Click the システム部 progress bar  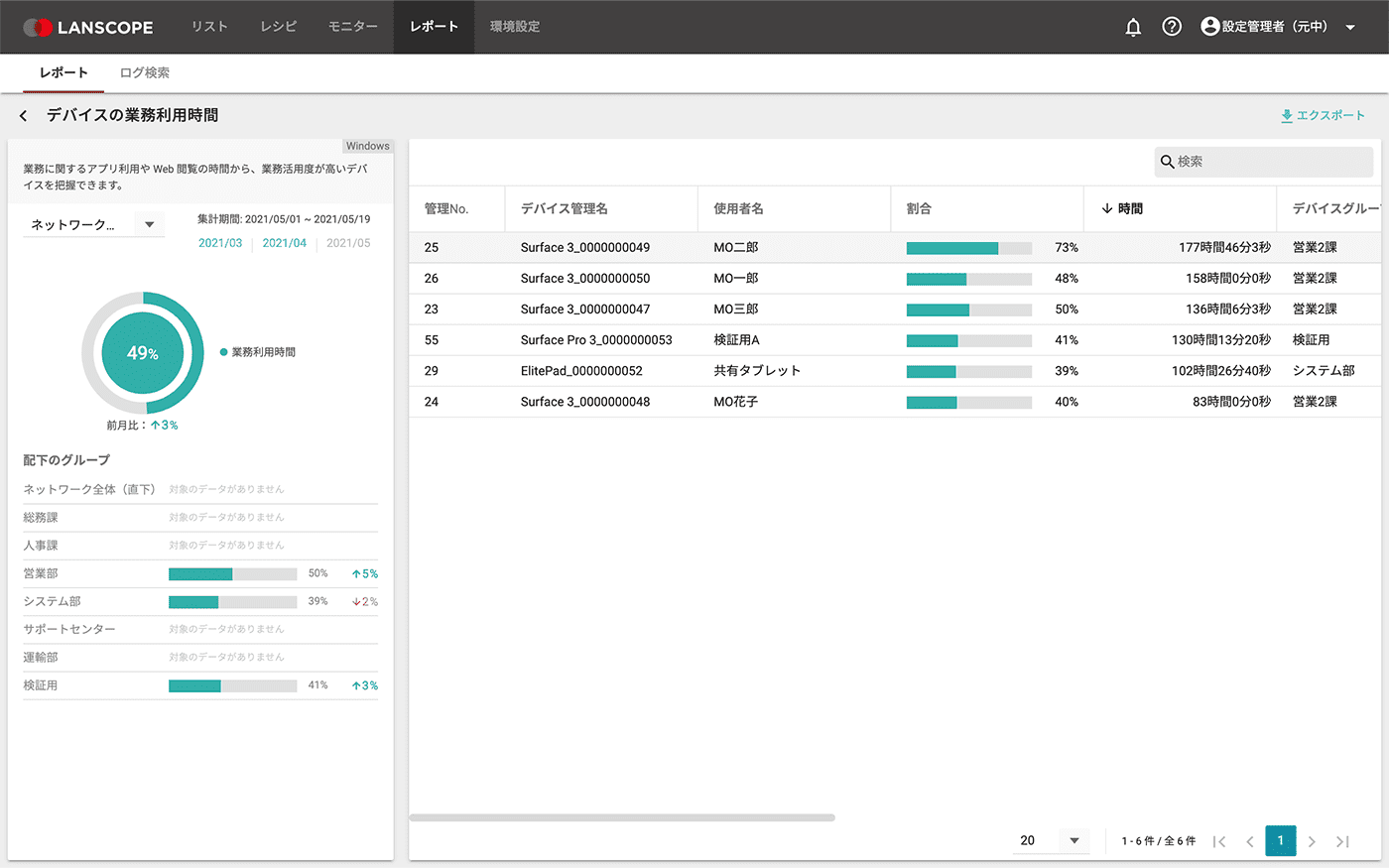233,602
